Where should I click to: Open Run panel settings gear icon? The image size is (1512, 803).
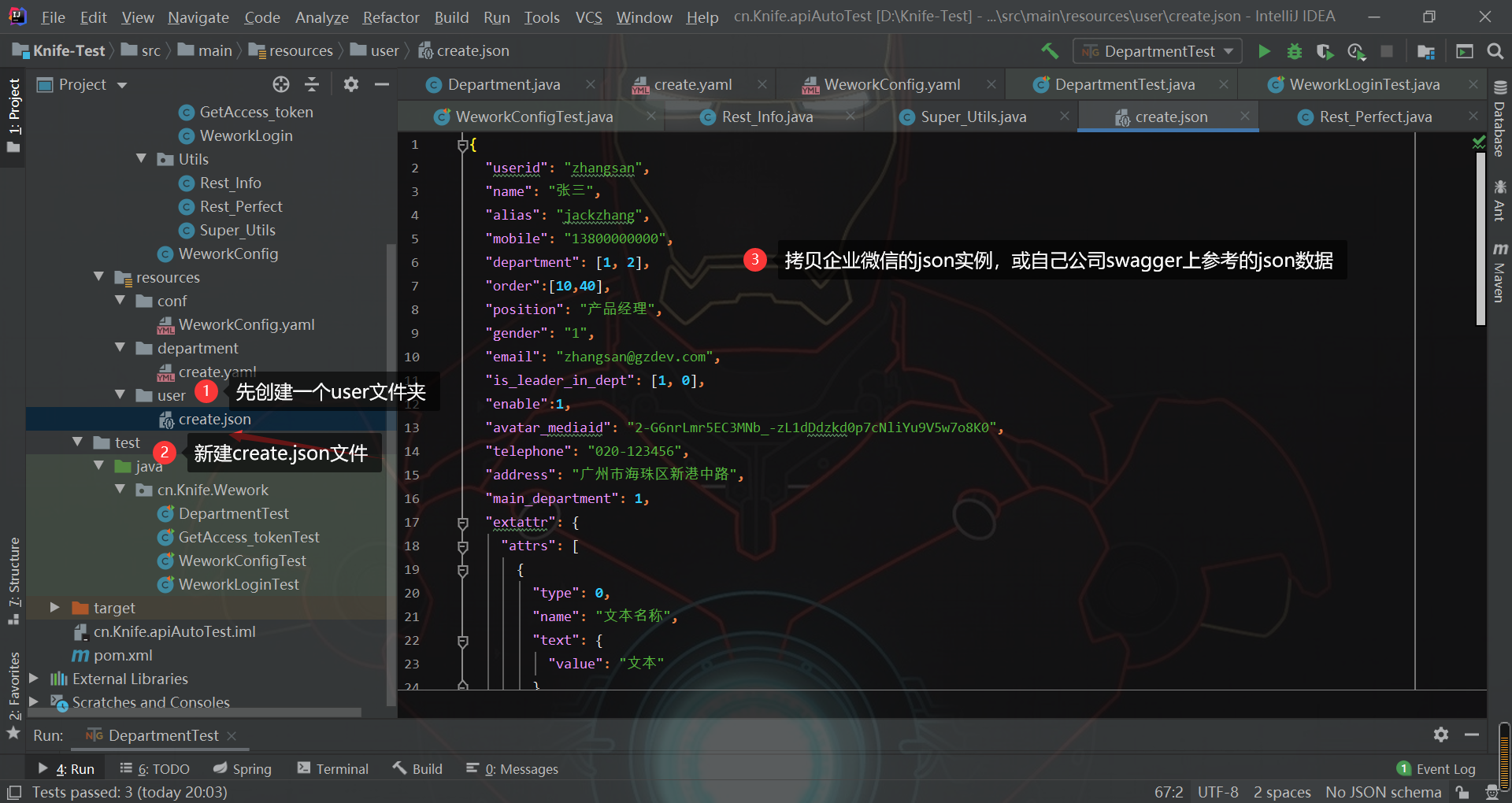[1440, 735]
